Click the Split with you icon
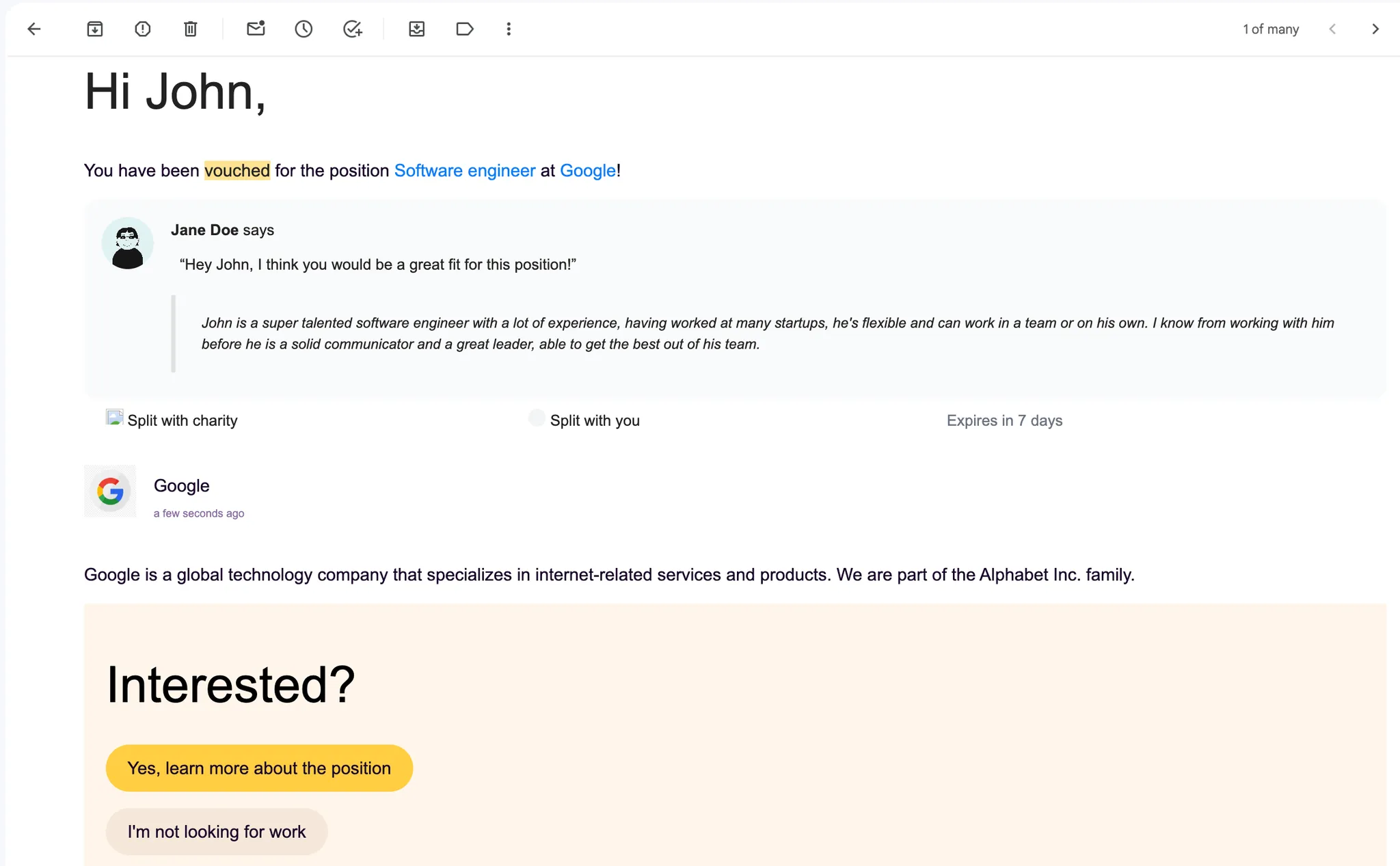1400x866 pixels. pos(537,418)
